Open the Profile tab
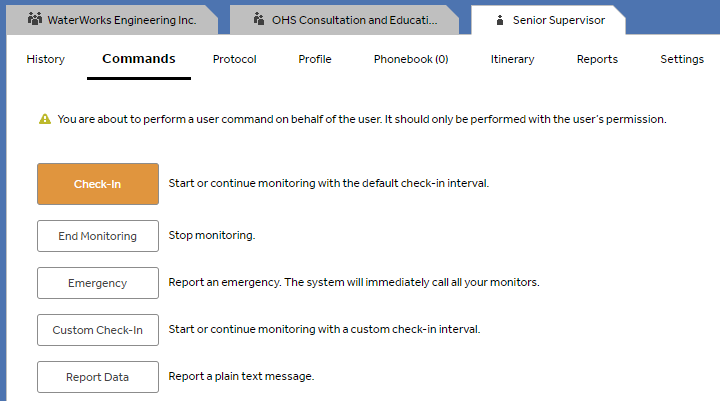 [x=315, y=59]
